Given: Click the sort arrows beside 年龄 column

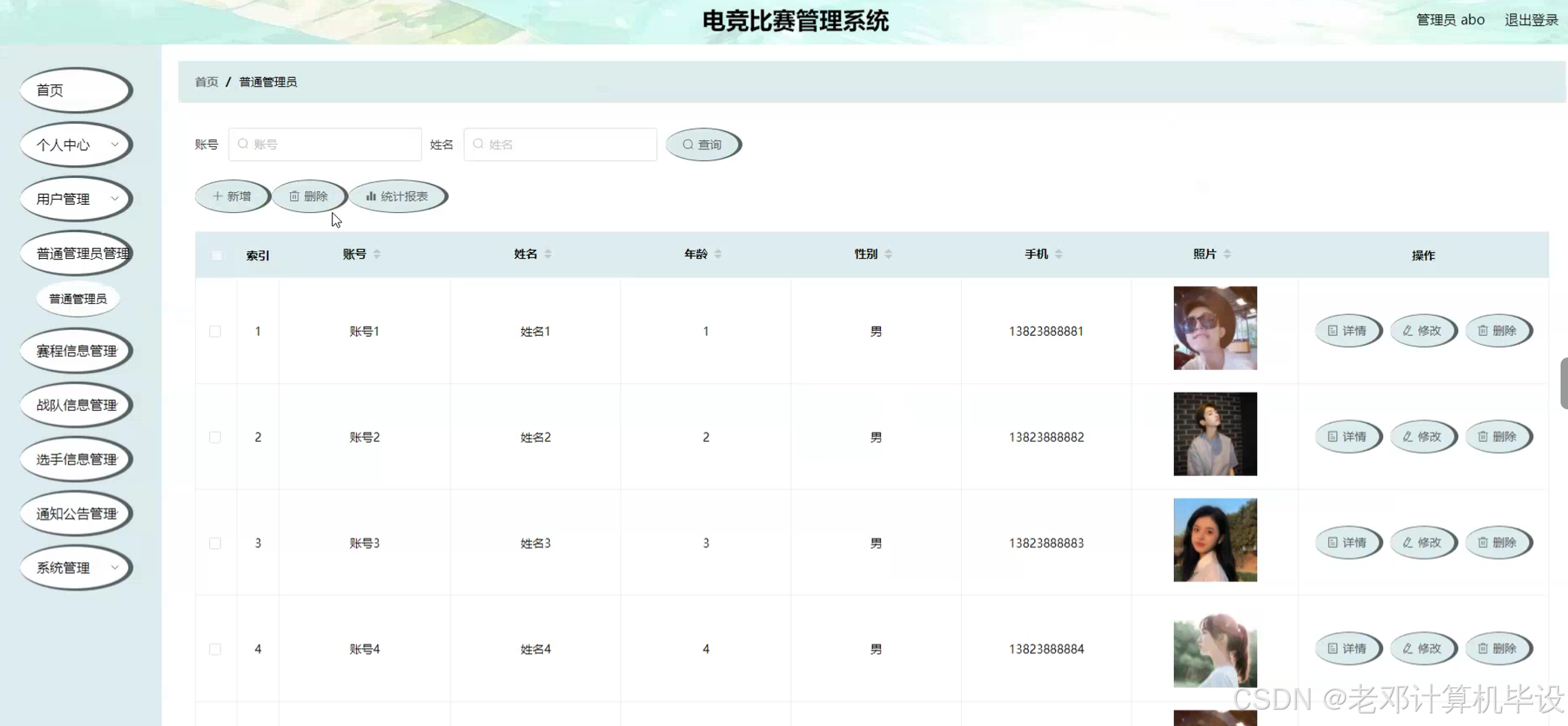Looking at the screenshot, I should (718, 254).
